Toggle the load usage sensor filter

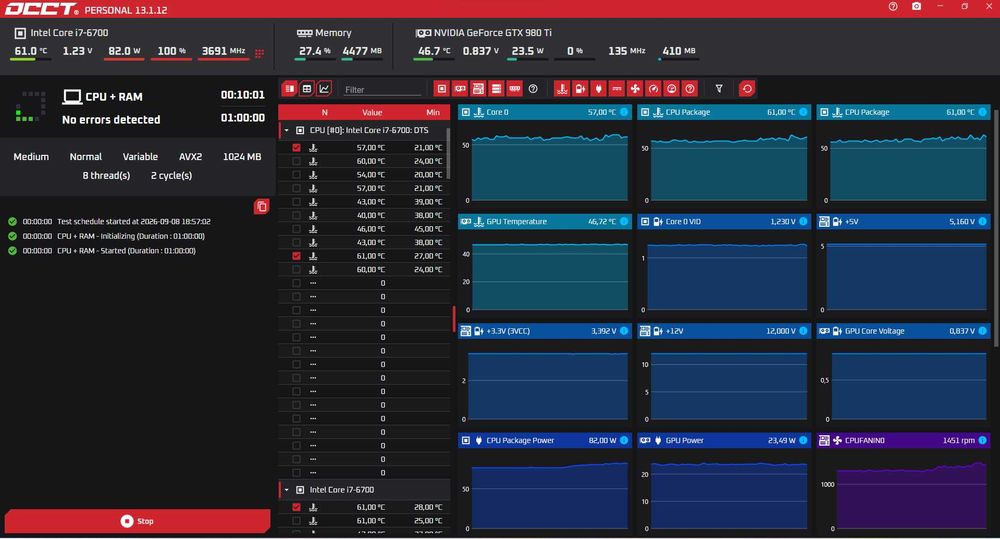click(x=672, y=89)
